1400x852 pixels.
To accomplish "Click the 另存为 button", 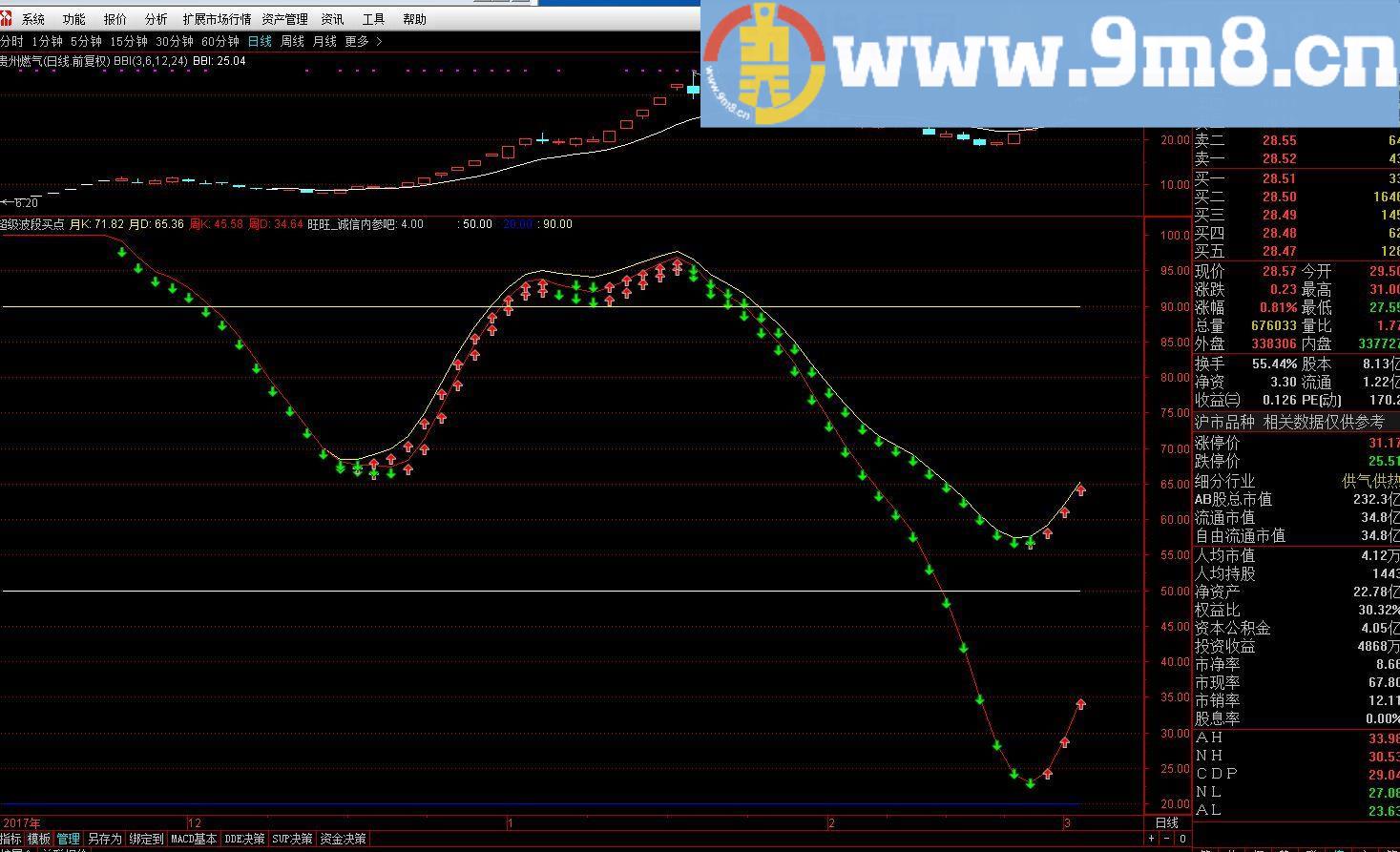I will click(x=105, y=840).
